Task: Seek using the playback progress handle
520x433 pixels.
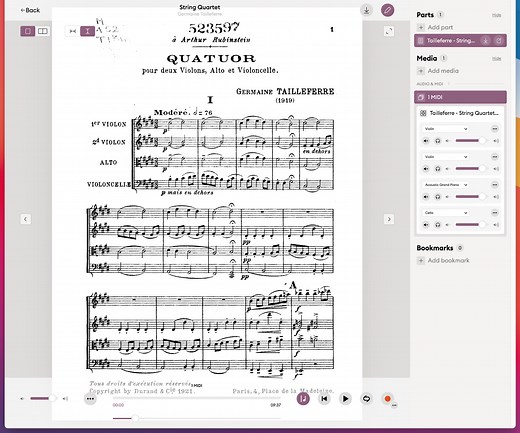Action: pos(135,418)
